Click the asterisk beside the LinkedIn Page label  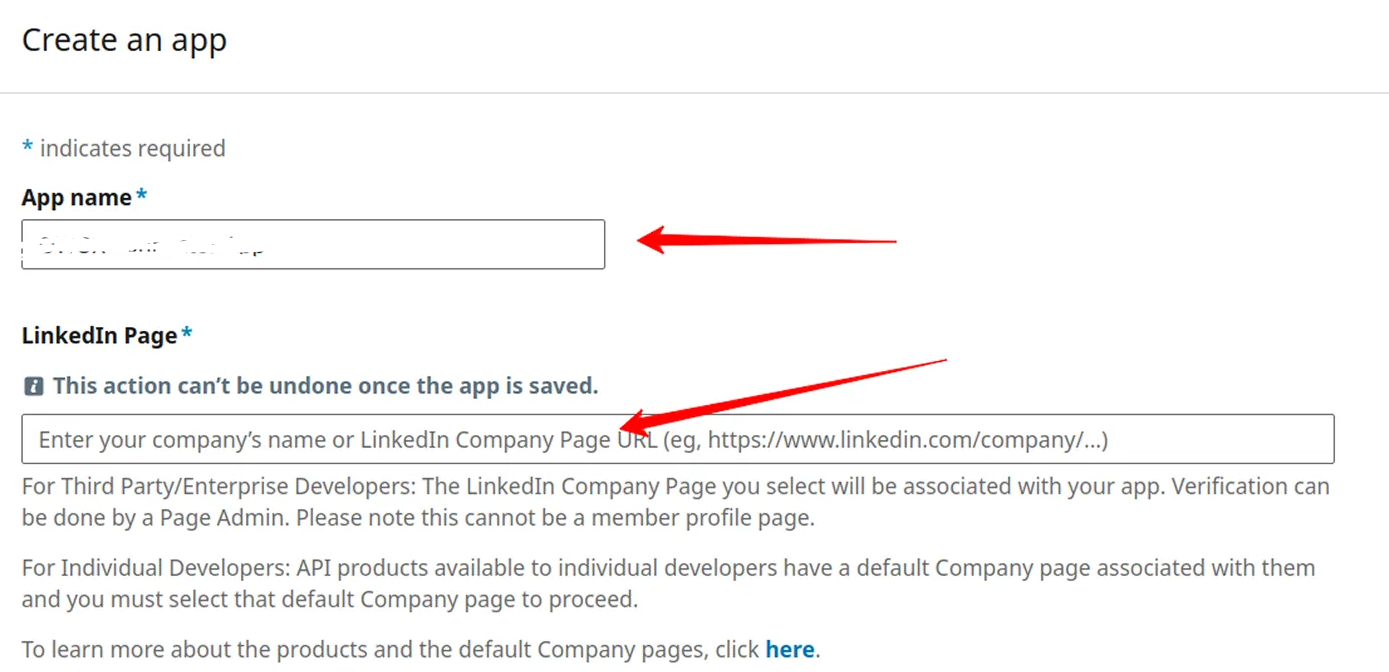click(x=187, y=334)
